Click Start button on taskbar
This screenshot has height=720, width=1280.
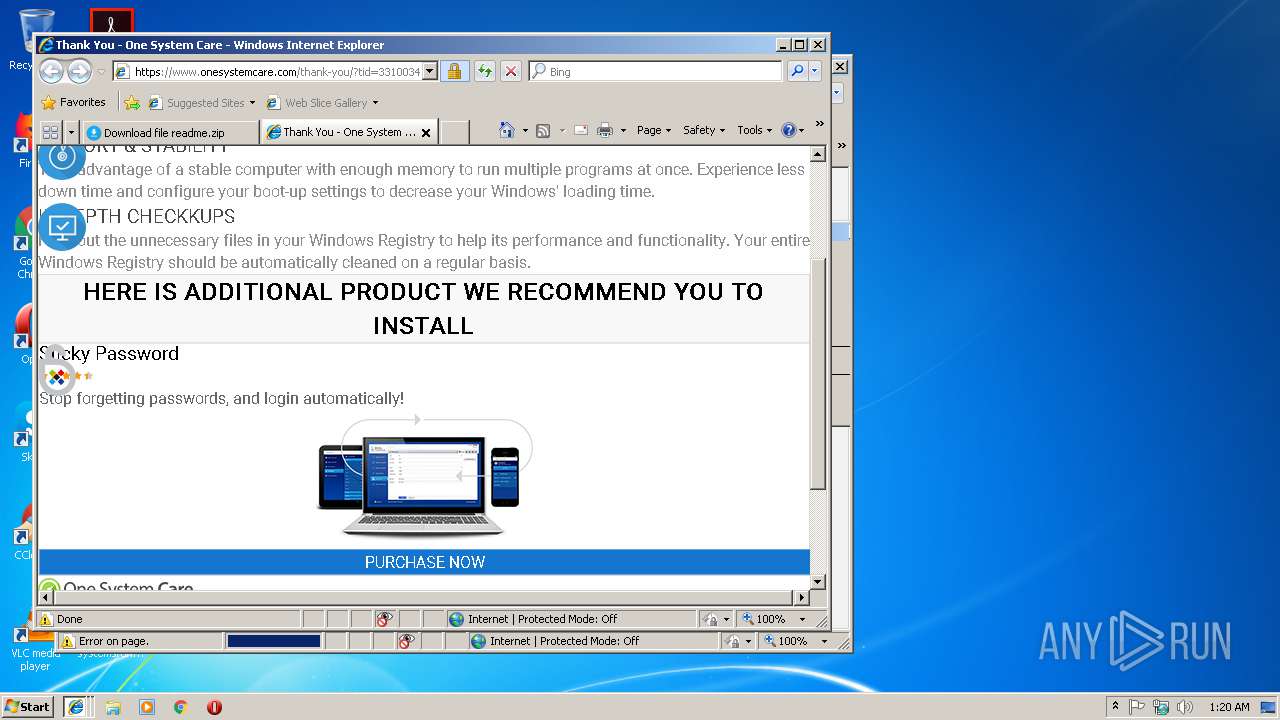point(28,706)
